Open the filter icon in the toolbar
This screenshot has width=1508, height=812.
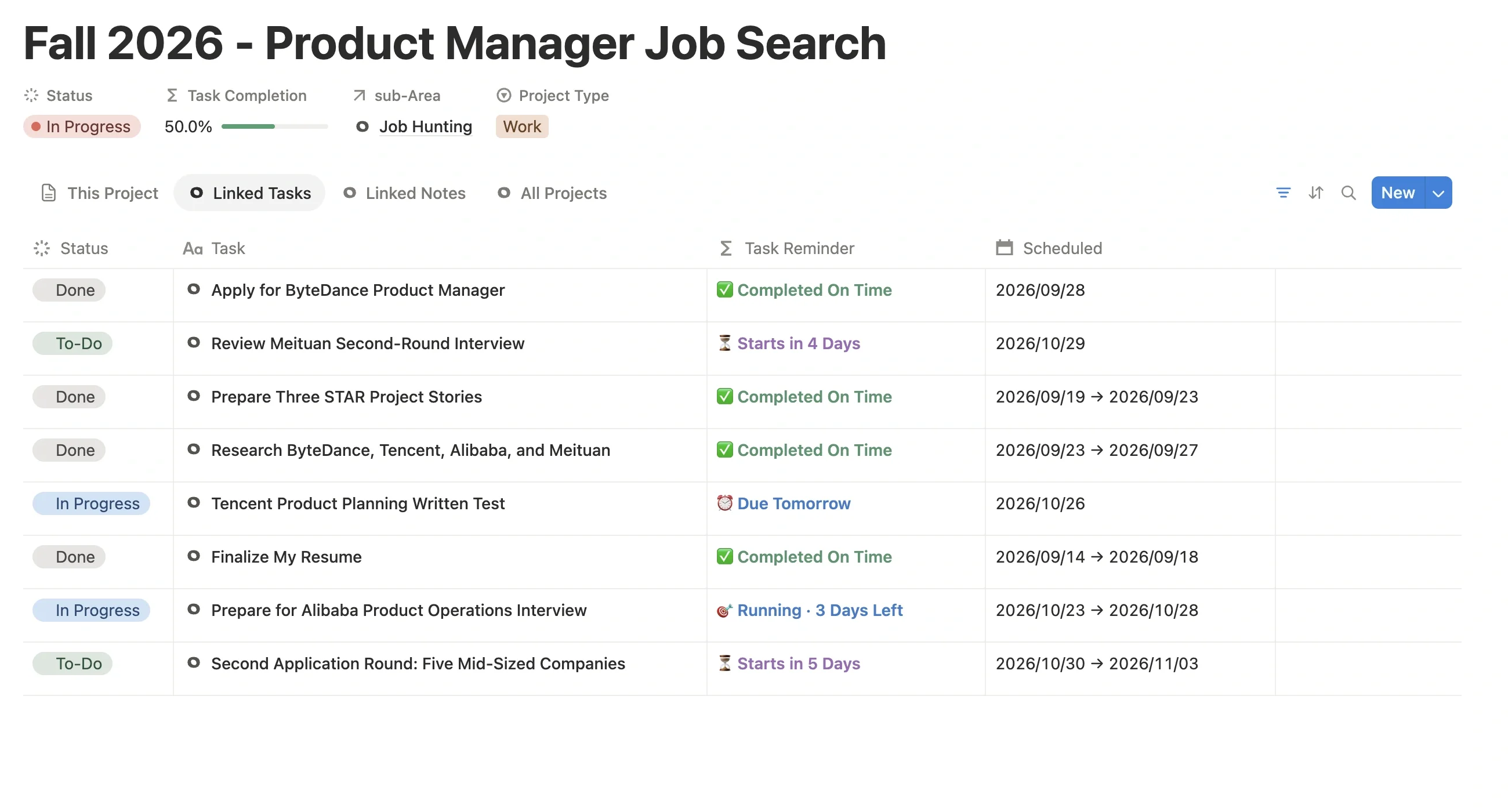click(x=1282, y=193)
